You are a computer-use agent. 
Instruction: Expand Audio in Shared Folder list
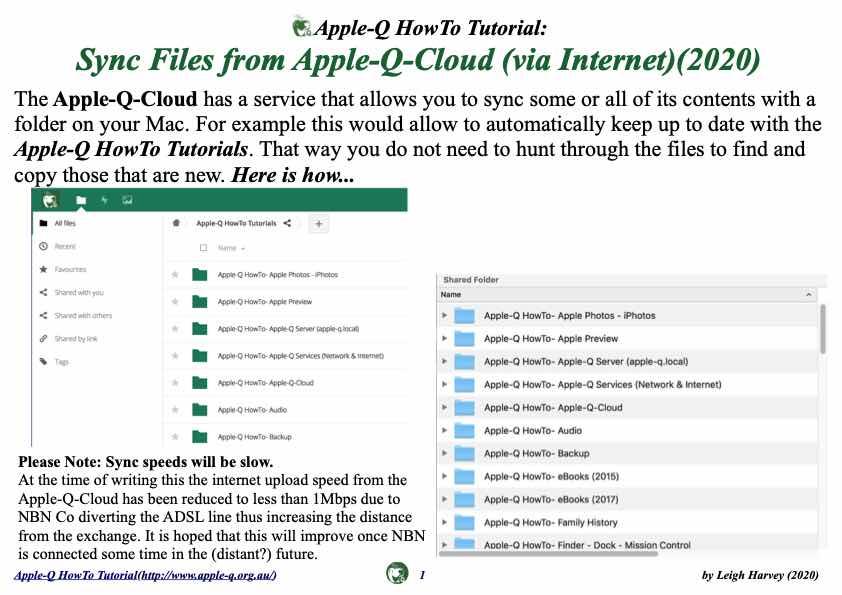[x=445, y=430]
